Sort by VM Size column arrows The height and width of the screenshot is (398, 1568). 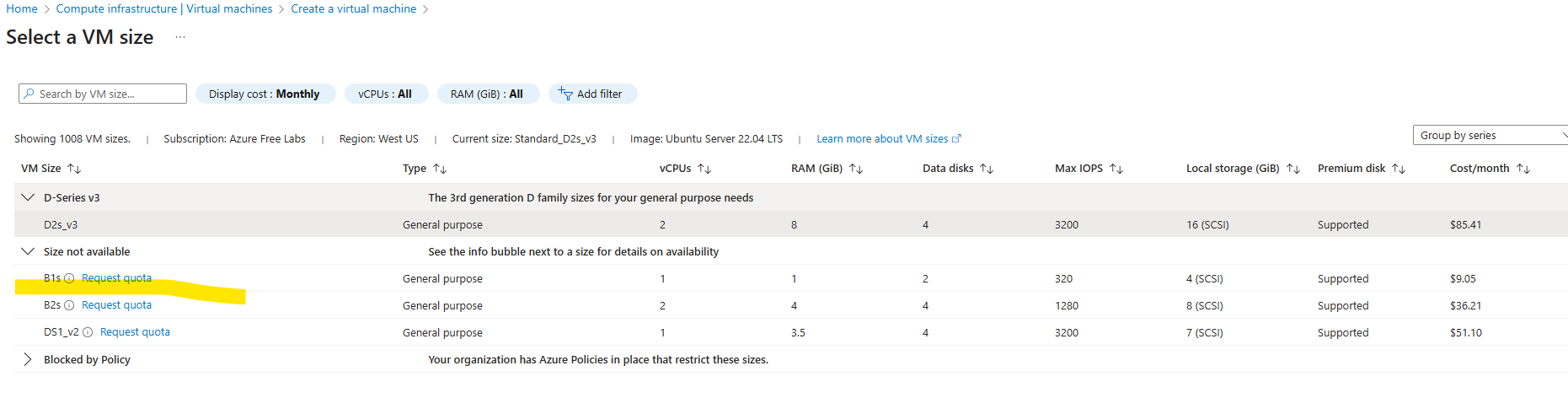point(74,169)
